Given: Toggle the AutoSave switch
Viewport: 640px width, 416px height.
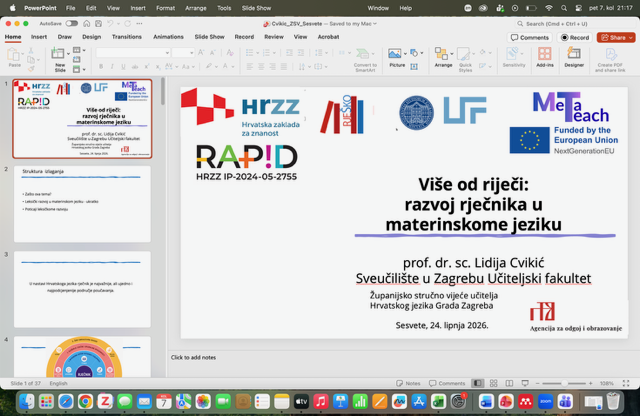Looking at the screenshot, I should [x=72, y=24].
